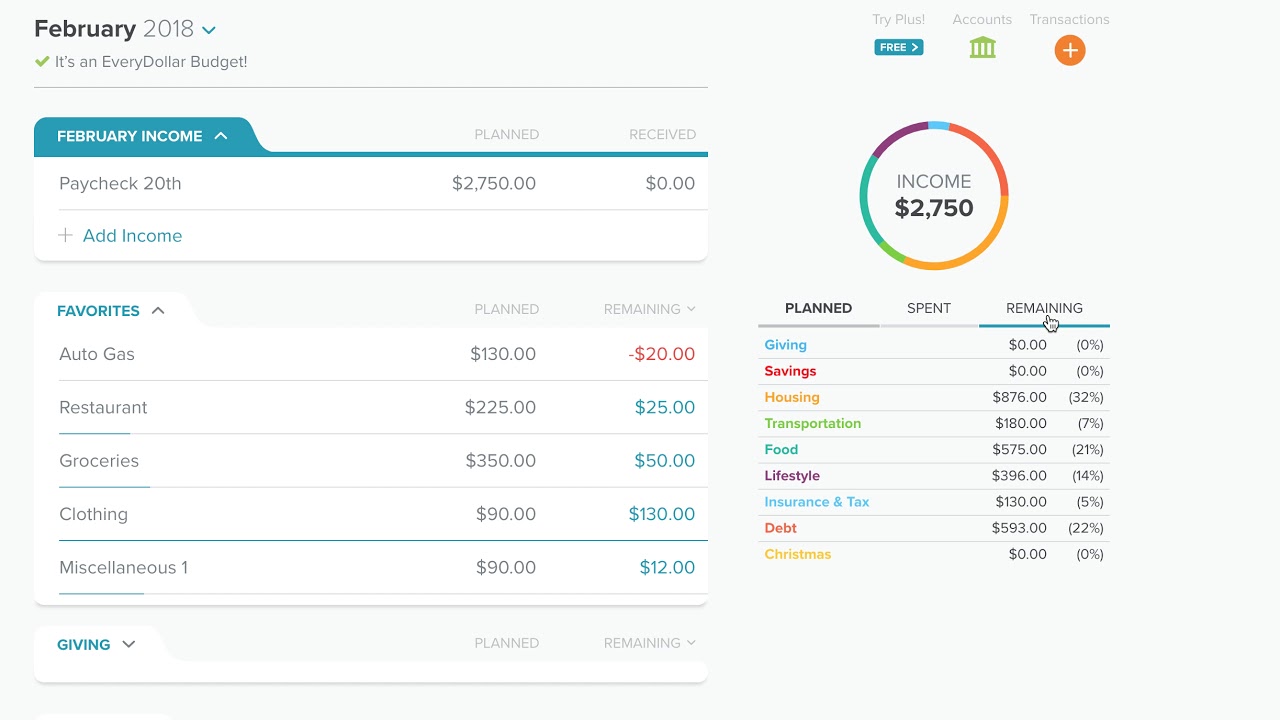Open the Accounts bank icon
The height and width of the screenshot is (720, 1280).
(x=982, y=47)
